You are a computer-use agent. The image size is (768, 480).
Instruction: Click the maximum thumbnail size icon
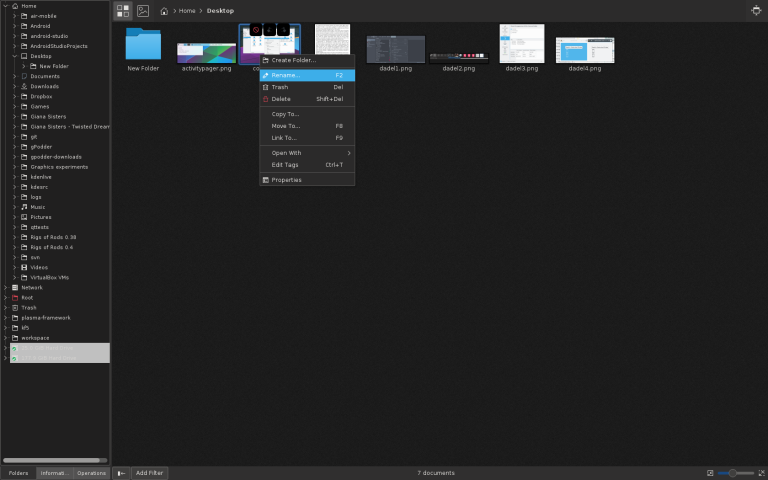(x=762, y=473)
